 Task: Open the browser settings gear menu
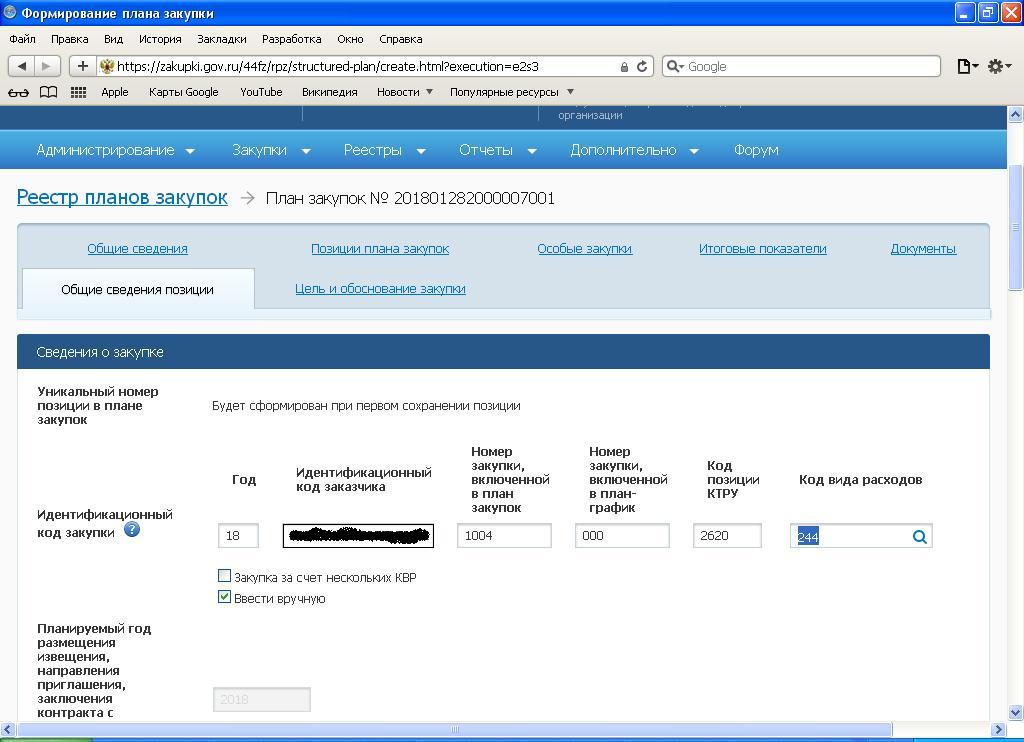coord(997,66)
